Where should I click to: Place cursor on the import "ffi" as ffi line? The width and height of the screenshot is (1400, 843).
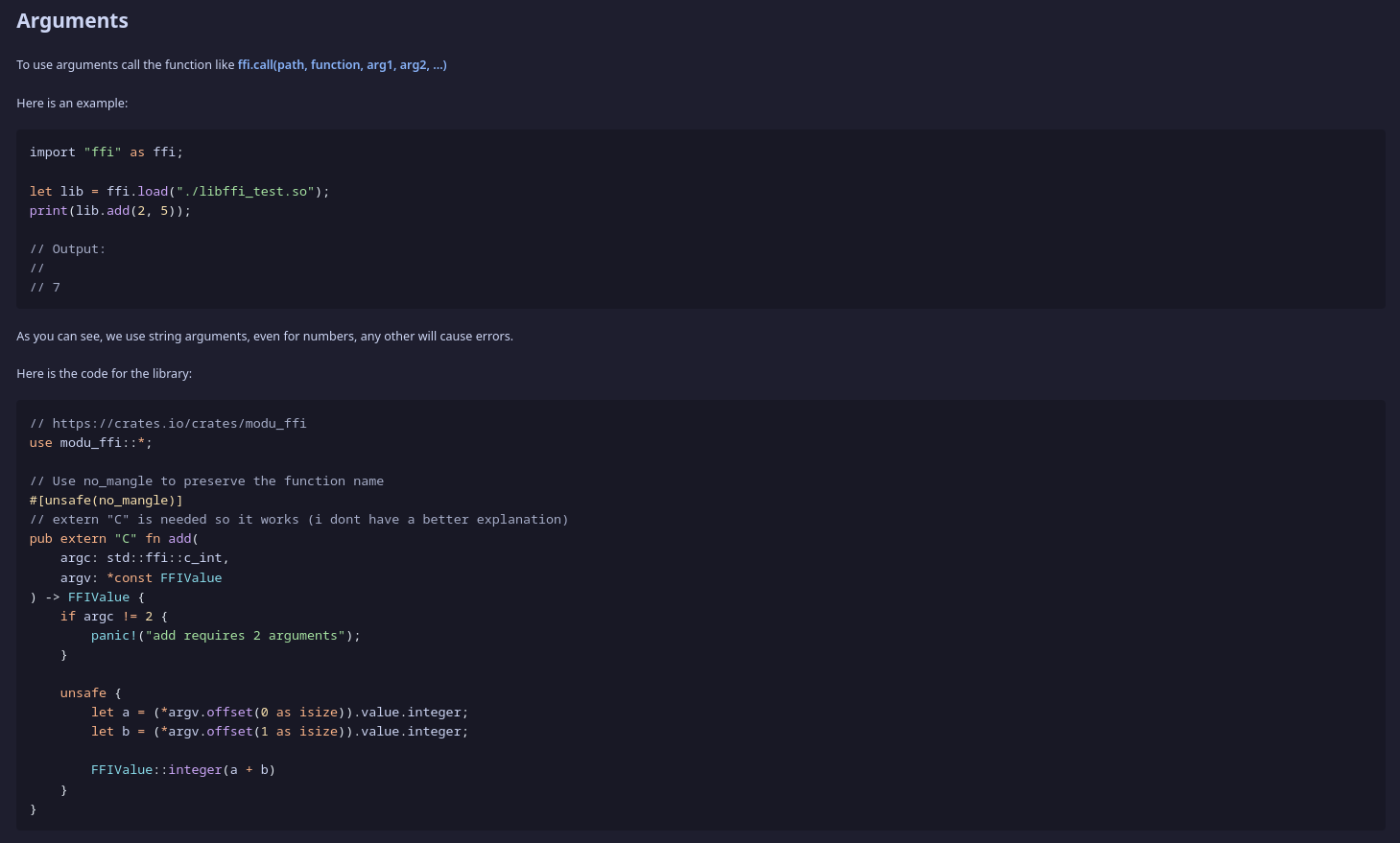[106, 152]
